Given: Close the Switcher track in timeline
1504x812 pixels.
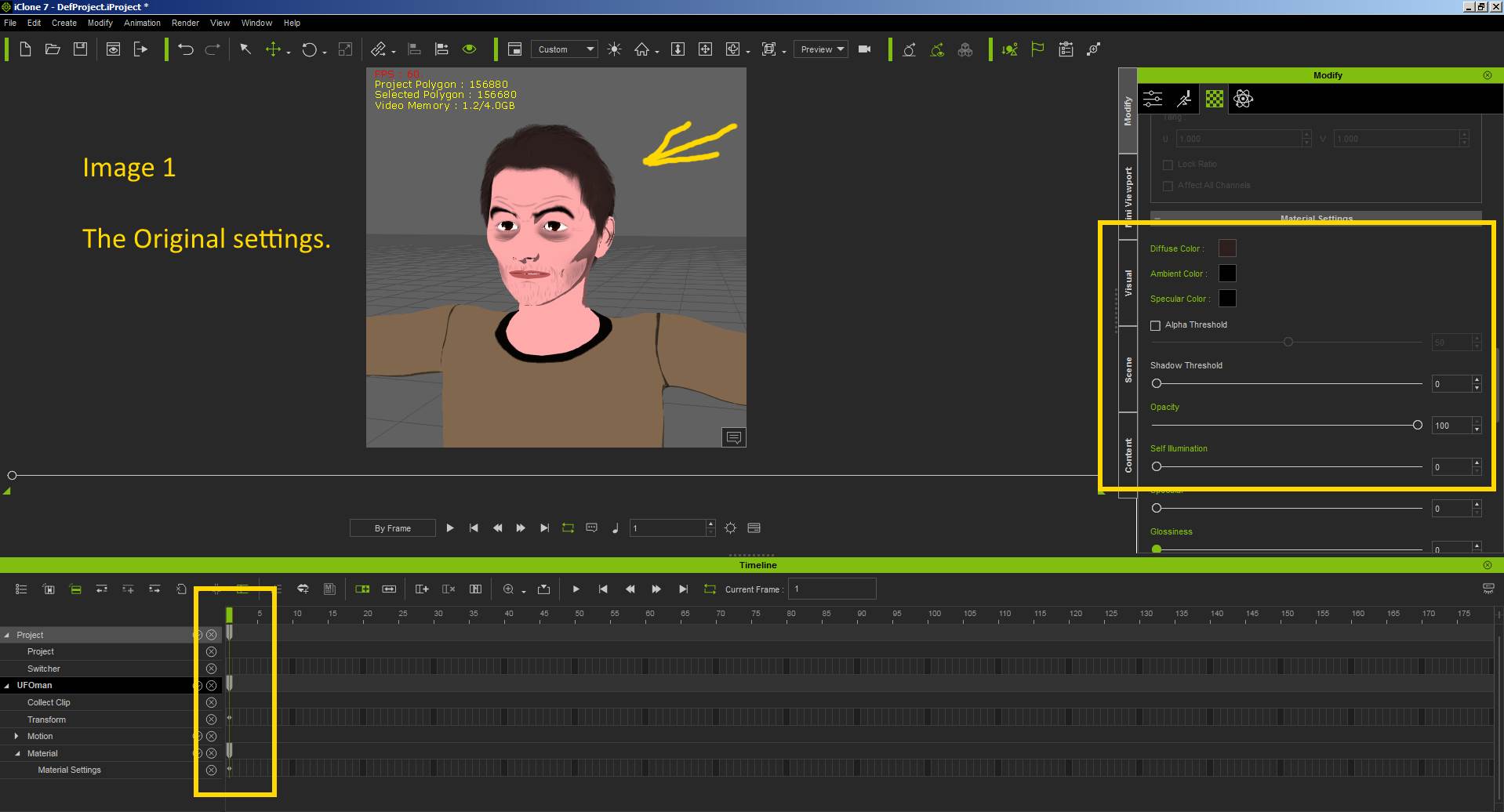Looking at the screenshot, I should (211, 669).
